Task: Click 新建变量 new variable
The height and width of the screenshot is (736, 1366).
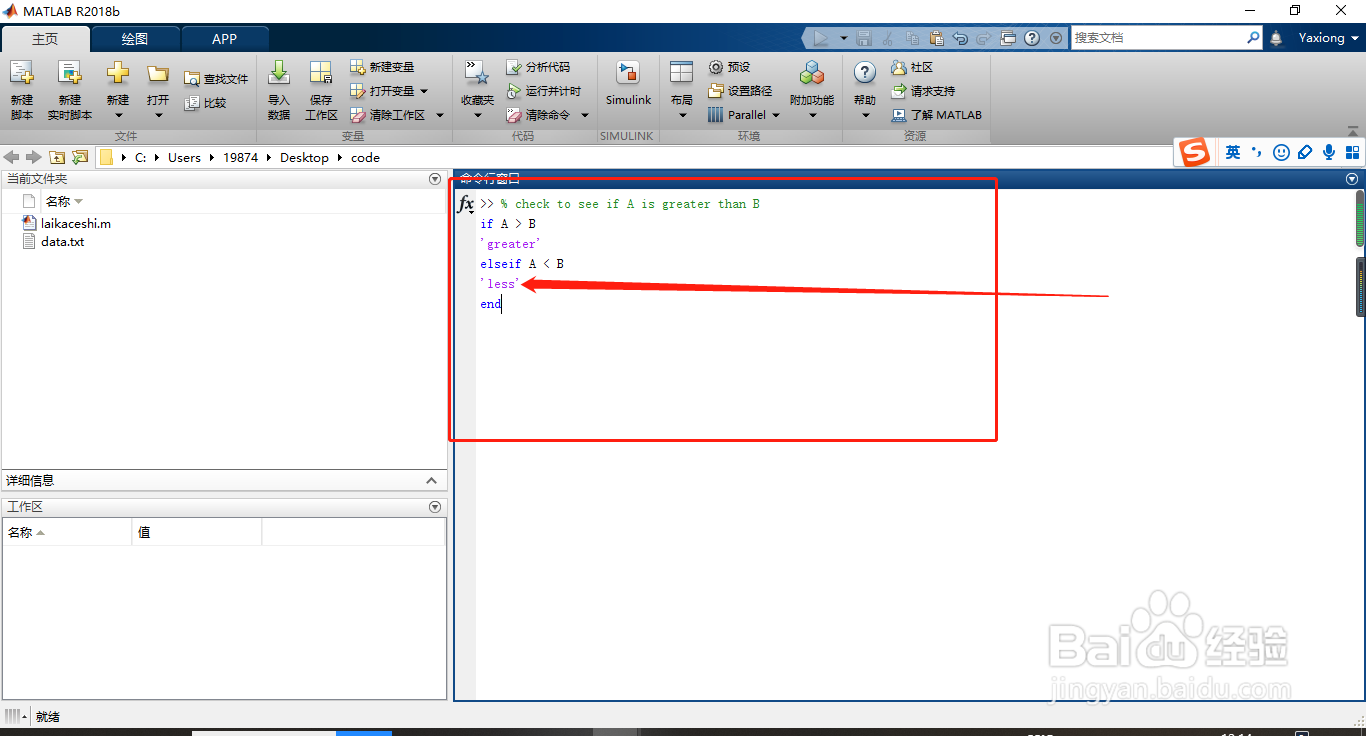Action: (382, 67)
